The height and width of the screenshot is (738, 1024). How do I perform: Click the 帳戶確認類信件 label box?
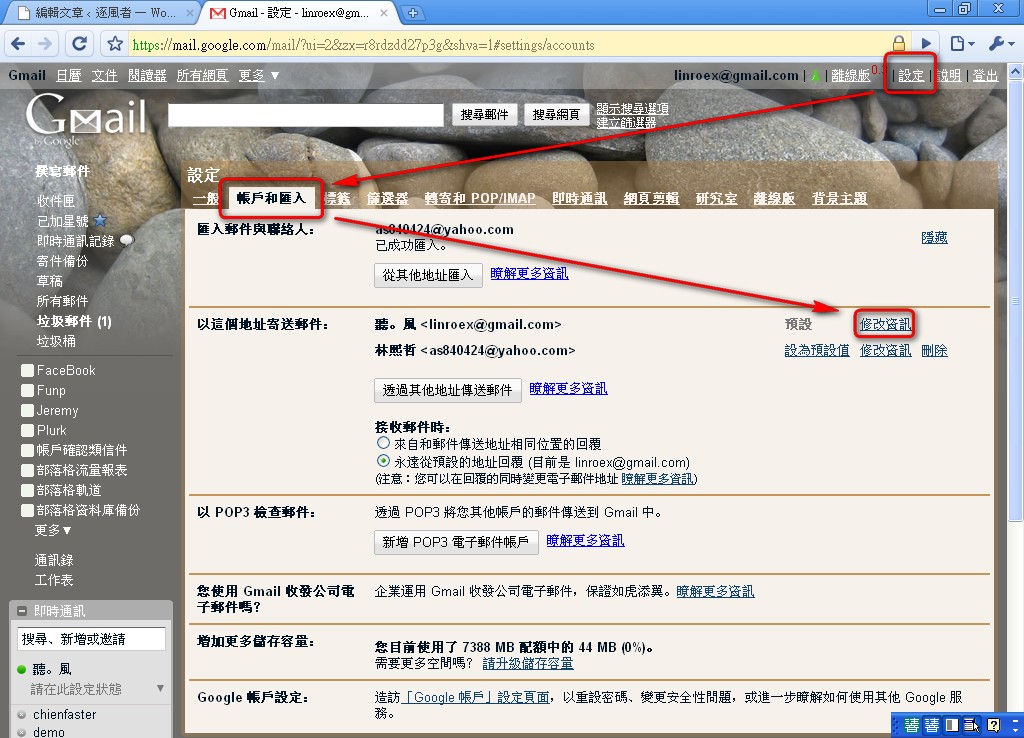pyautogui.click(x=27, y=450)
